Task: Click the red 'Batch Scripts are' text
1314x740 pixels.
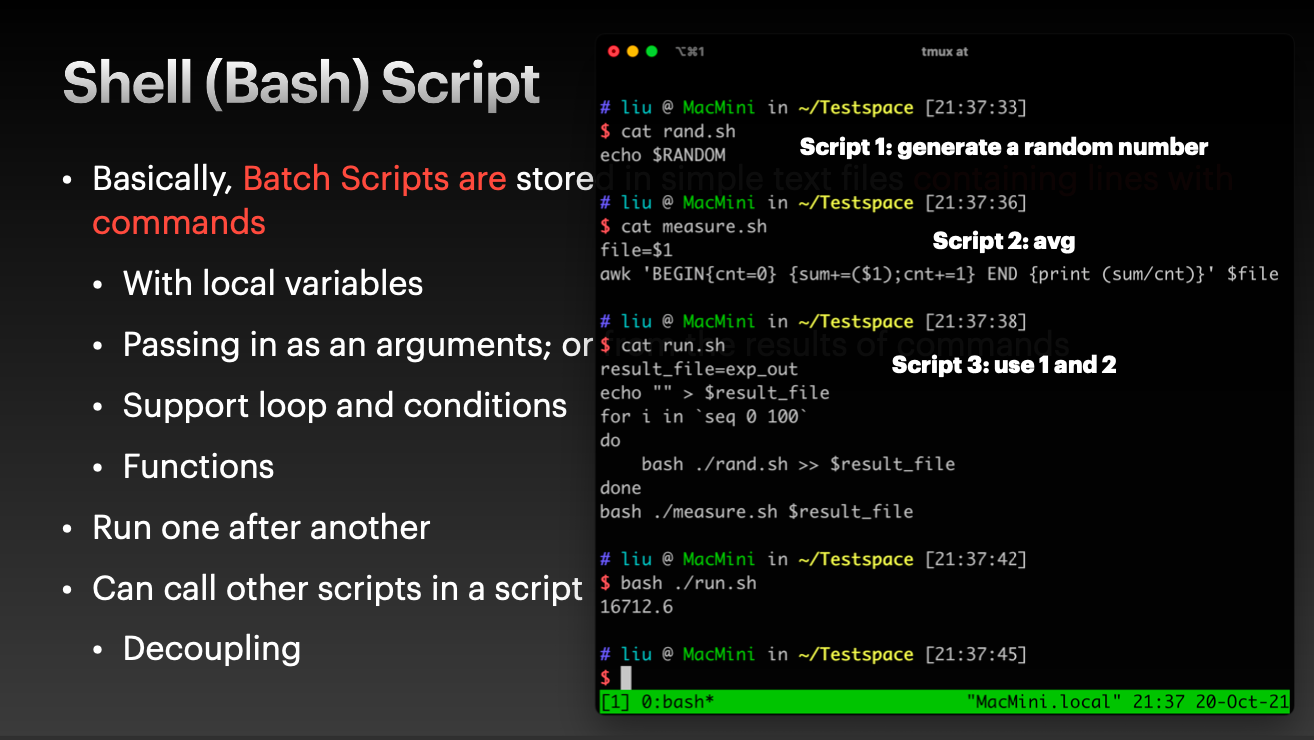Action: (x=375, y=178)
